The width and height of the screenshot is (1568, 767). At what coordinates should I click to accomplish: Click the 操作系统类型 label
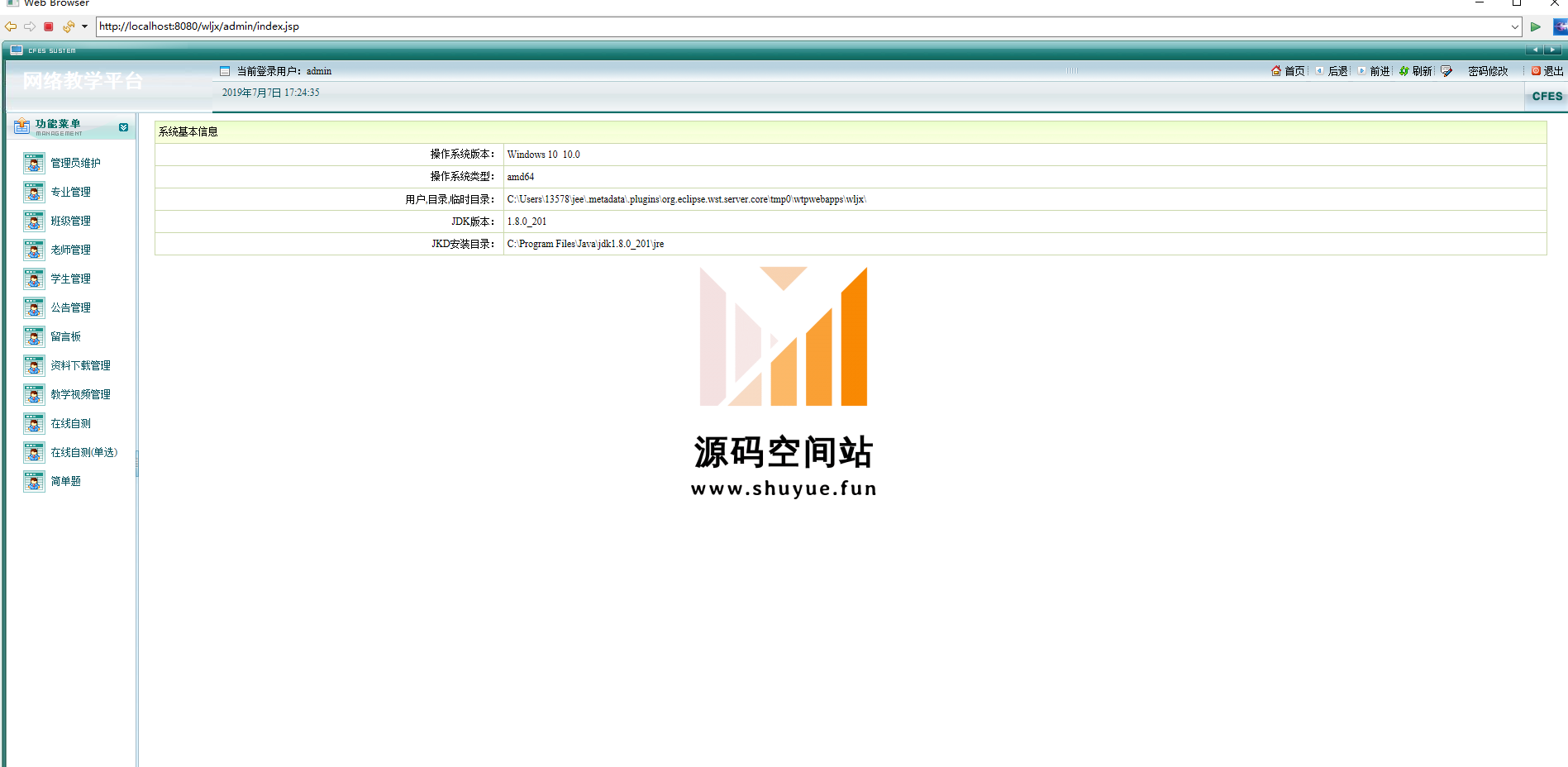[463, 177]
